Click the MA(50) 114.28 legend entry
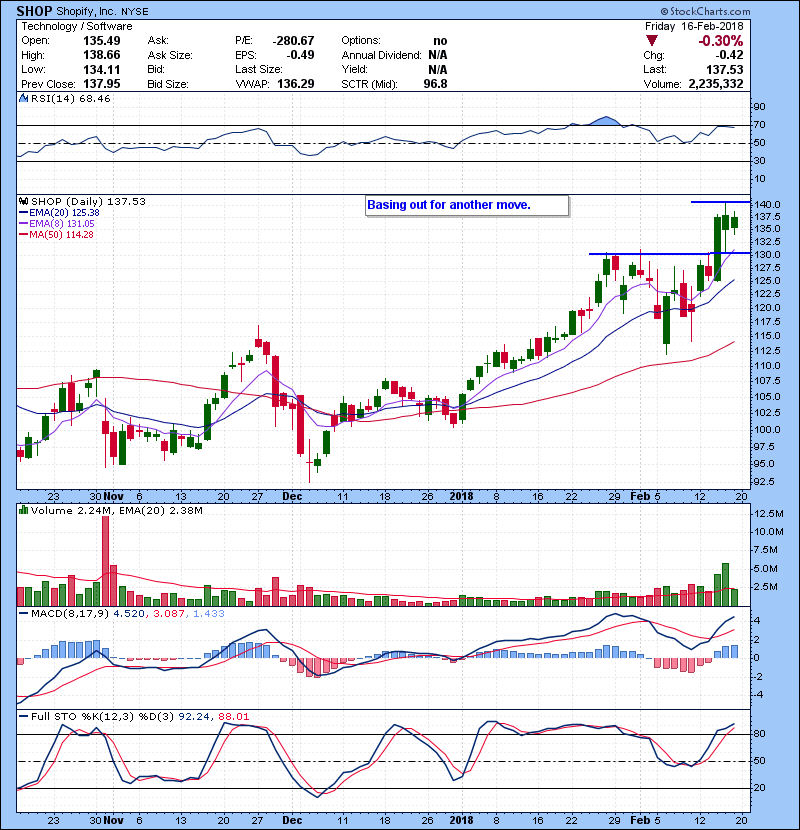 [56, 234]
